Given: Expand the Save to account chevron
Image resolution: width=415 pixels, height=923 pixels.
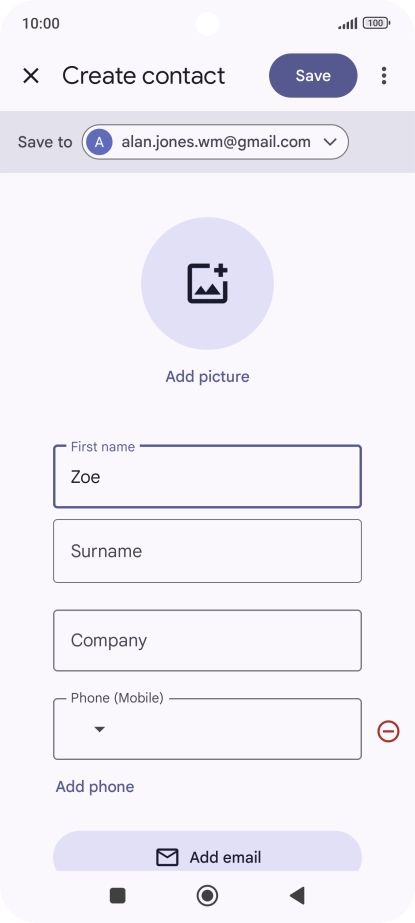Looking at the screenshot, I should coord(330,142).
